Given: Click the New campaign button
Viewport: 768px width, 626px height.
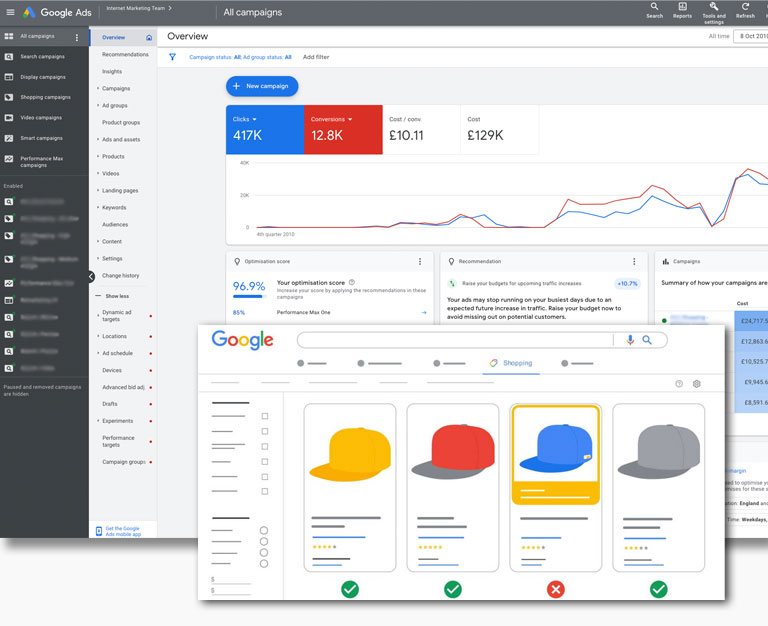Looking at the screenshot, I should point(262,86).
